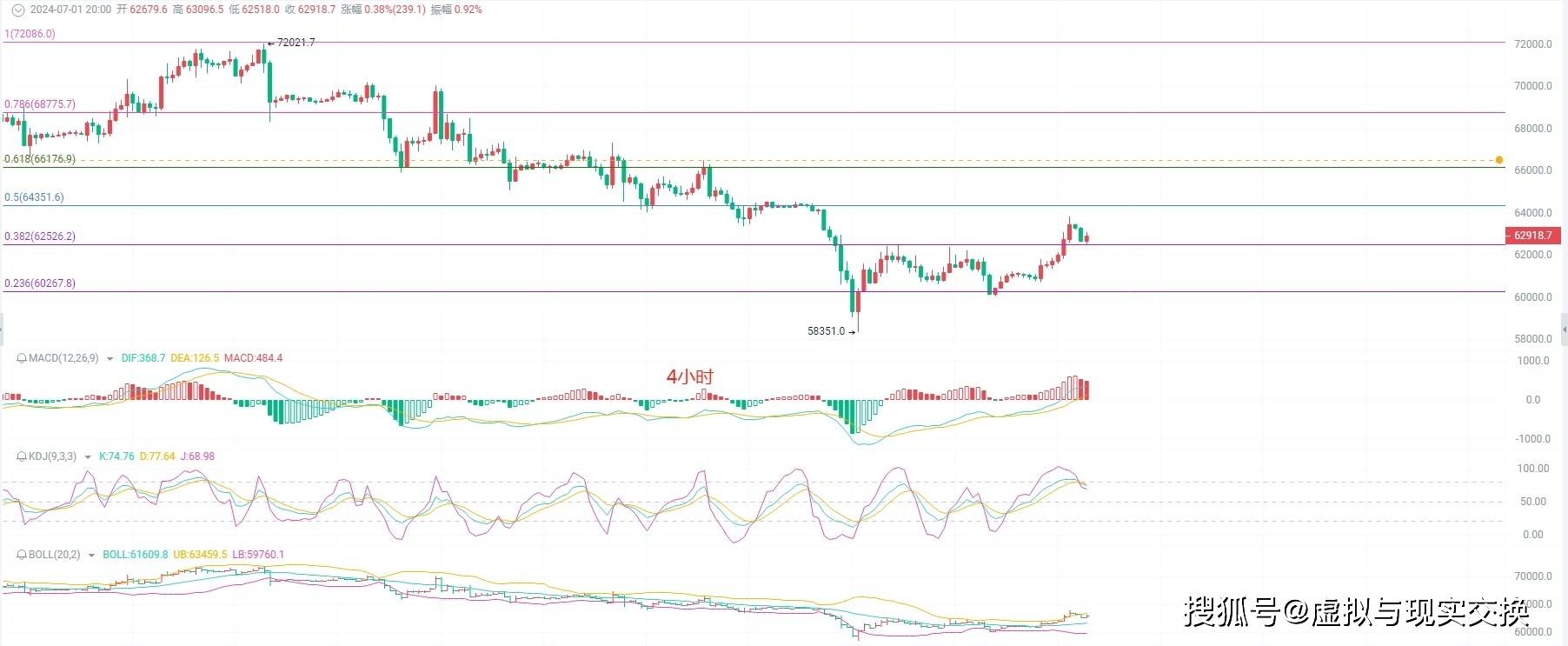1568x646 pixels.
Task: Select Fibonacci level label 0.618(66176.9)
Action: (x=40, y=160)
